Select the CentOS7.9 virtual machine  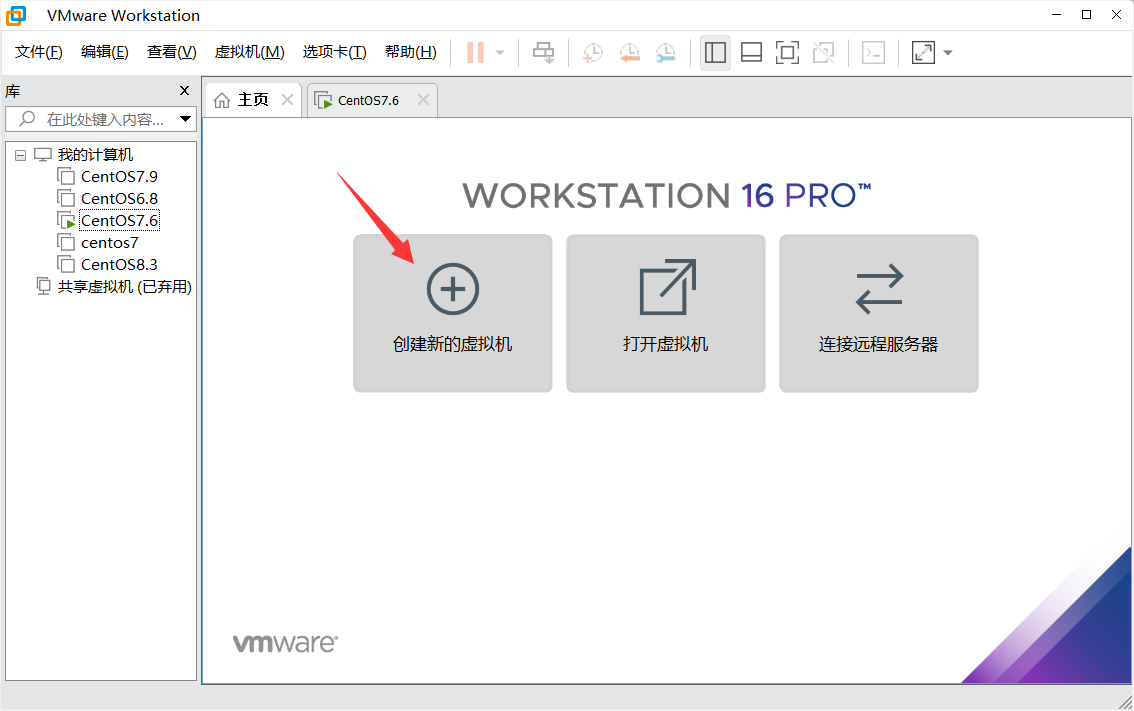click(119, 176)
